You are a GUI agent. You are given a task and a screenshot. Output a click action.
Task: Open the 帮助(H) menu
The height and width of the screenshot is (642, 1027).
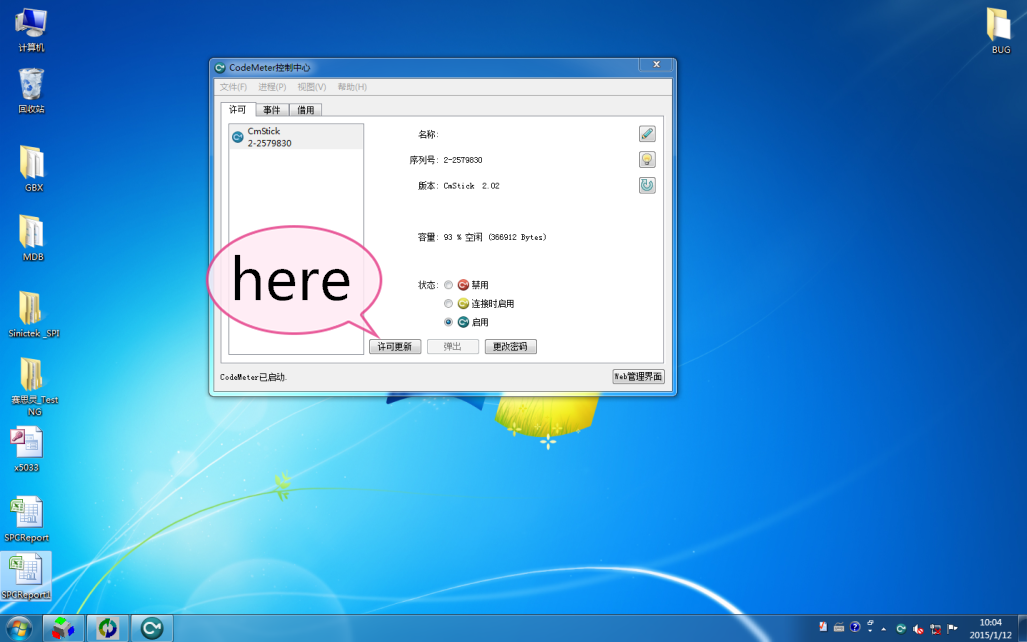click(x=352, y=87)
